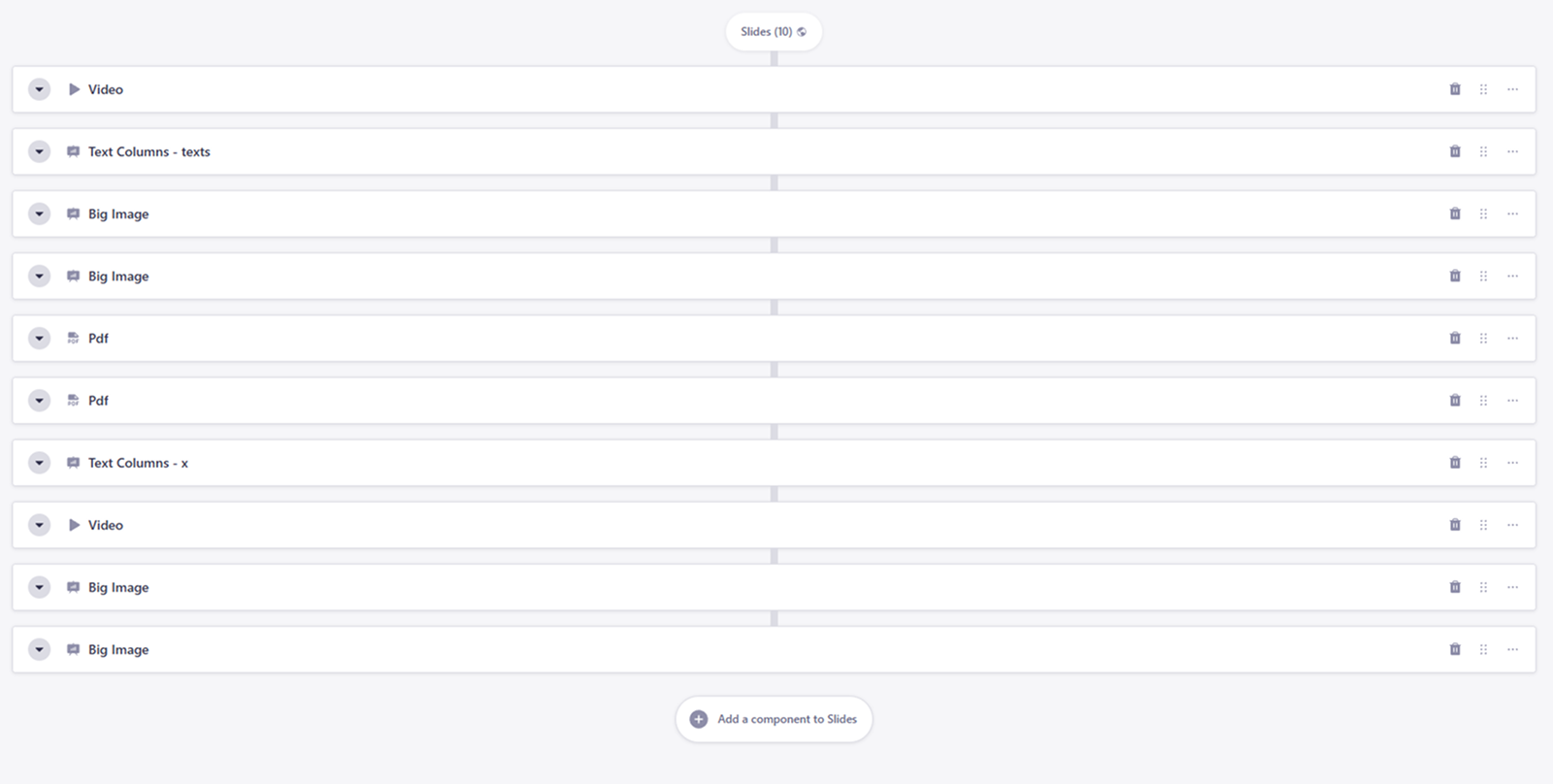Viewport: 1553px width, 784px height.
Task: Click the delete trash icon on first Video component
Action: [x=1455, y=89]
